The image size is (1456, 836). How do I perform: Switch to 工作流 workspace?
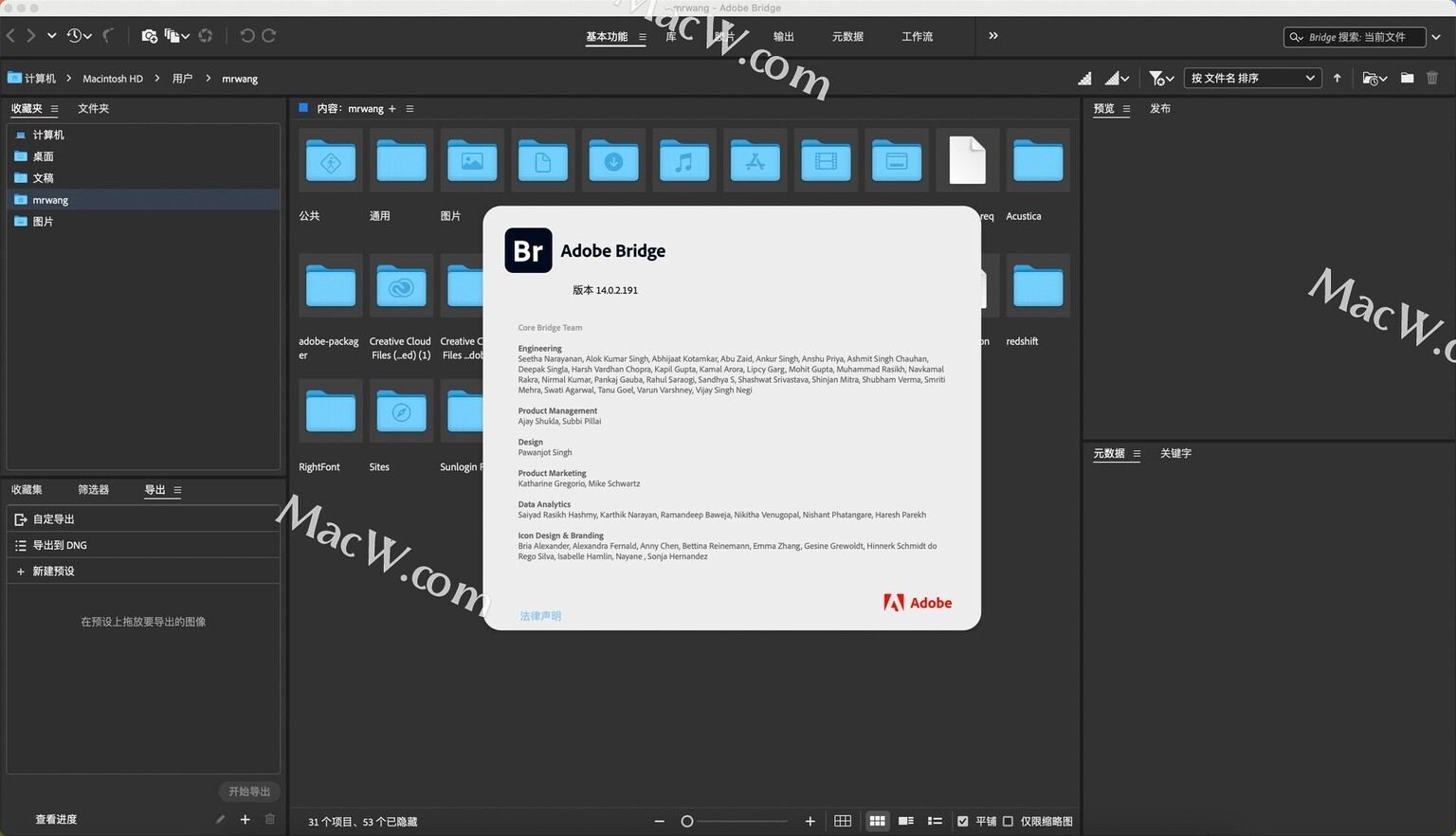[x=917, y=37]
